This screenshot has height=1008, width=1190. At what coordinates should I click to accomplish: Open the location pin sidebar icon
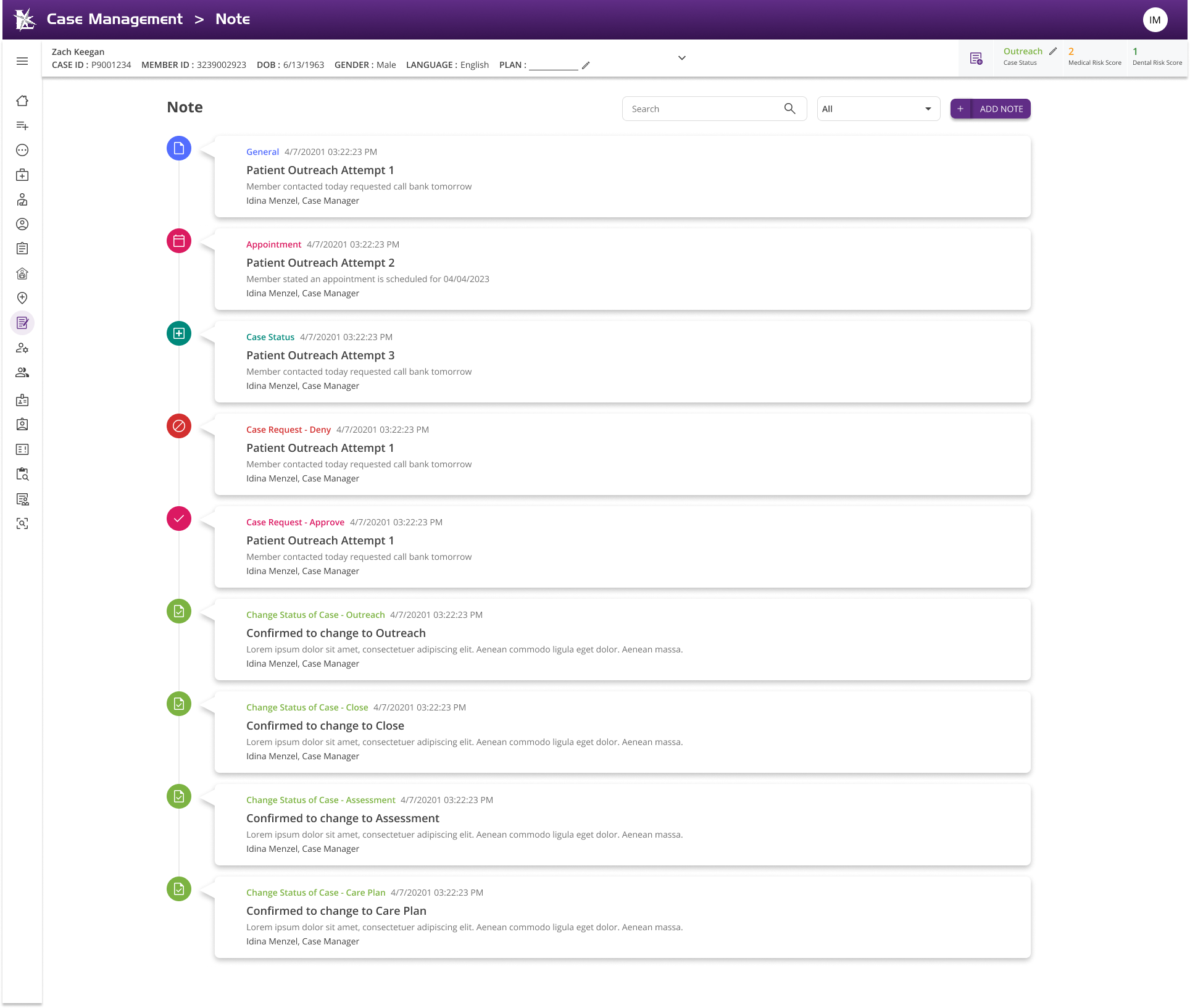pyautogui.click(x=22, y=298)
